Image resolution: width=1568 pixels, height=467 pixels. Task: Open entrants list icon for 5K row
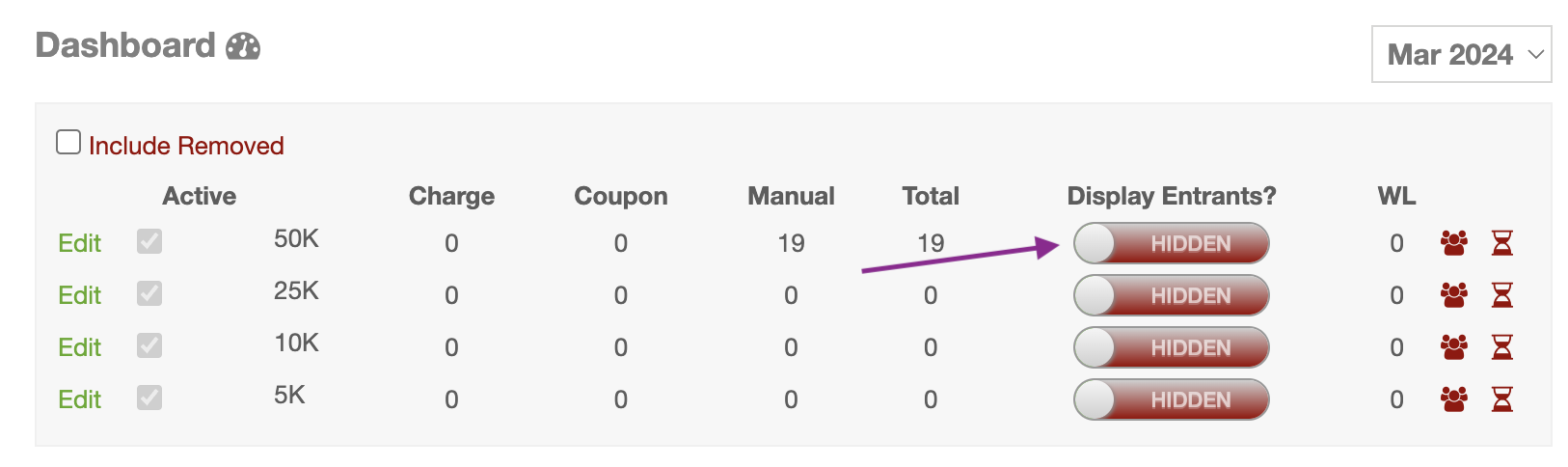point(1453,399)
